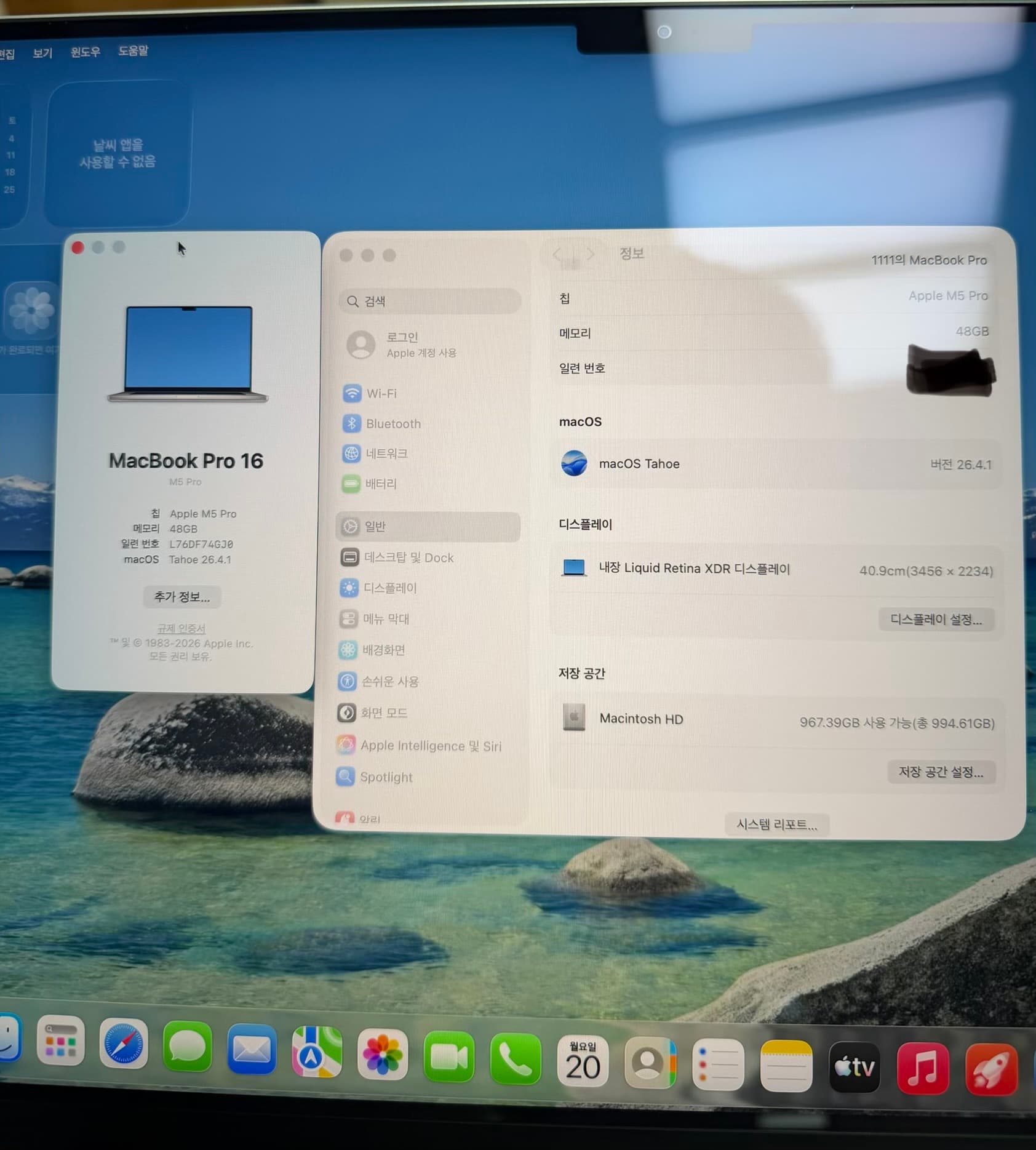Open the Apps launcher grid in the Dock
The image size is (1036, 1150).
click(60, 1041)
